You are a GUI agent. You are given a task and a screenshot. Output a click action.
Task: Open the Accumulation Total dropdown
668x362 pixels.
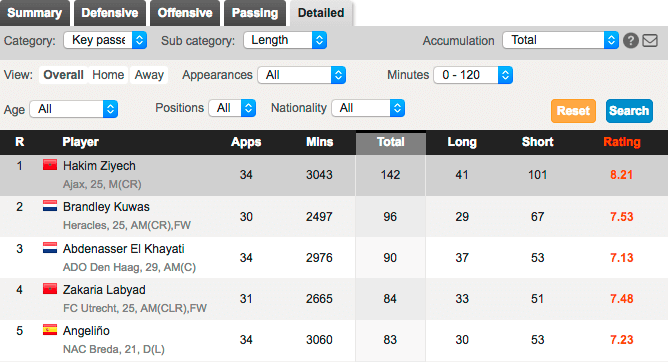coord(560,40)
